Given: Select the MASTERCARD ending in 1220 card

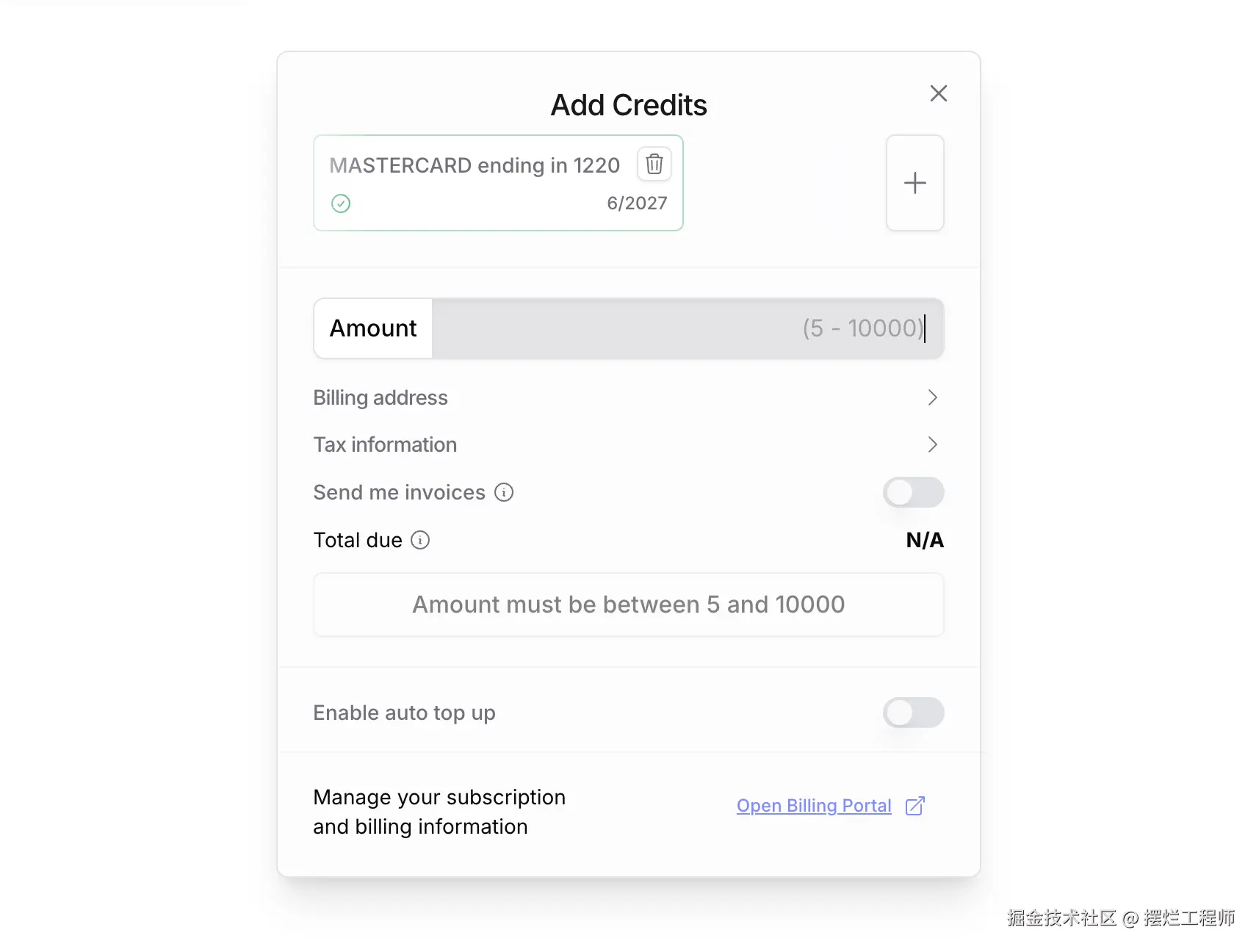Looking at the screenshot, I should tap(474, 166).
